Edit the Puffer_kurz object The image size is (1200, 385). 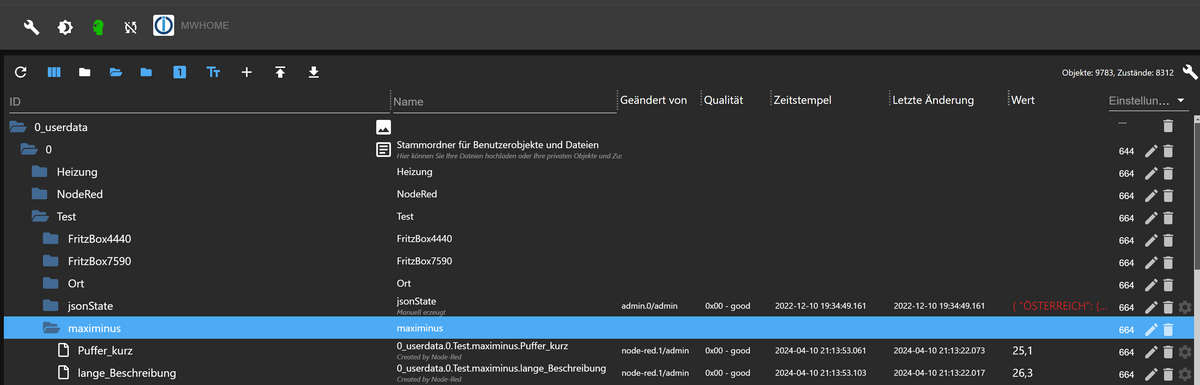pyautogui.click(x=1150, y=351)
